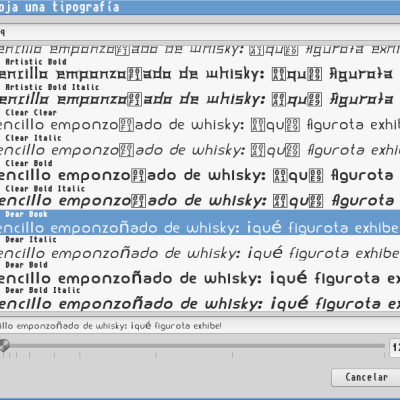Click the Cancelar button
400x400 pixels.
pyautogui.click(x=366, y=377)
